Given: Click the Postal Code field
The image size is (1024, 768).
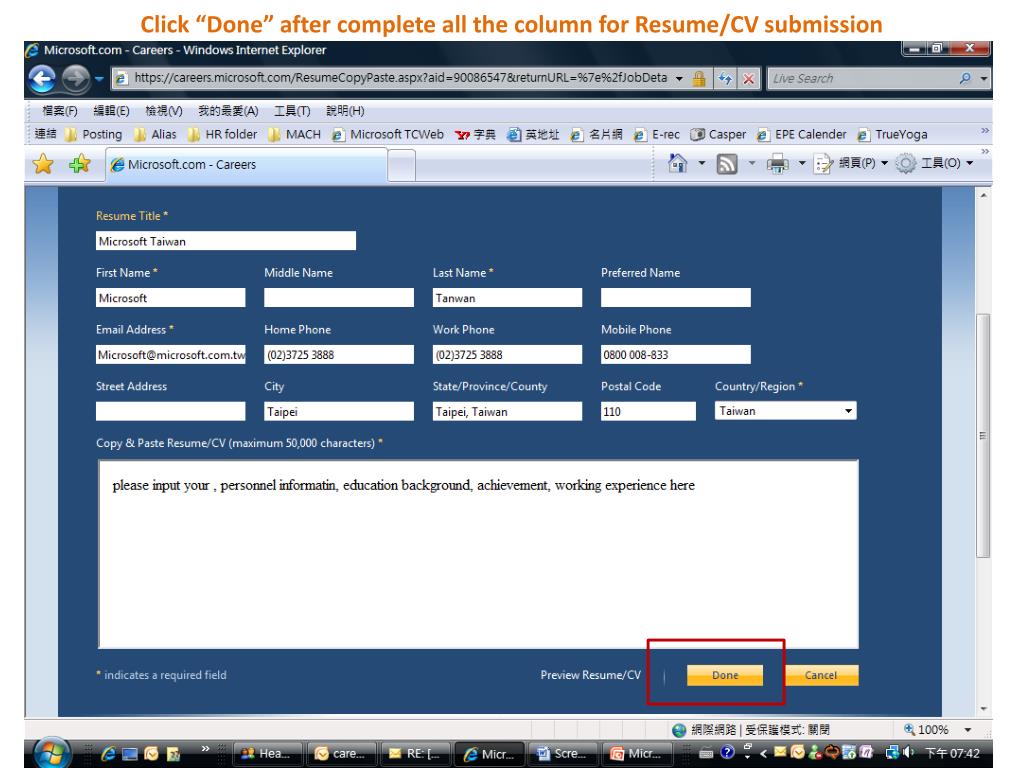Looking at the screenshot, I should click(x=648, y=411).
